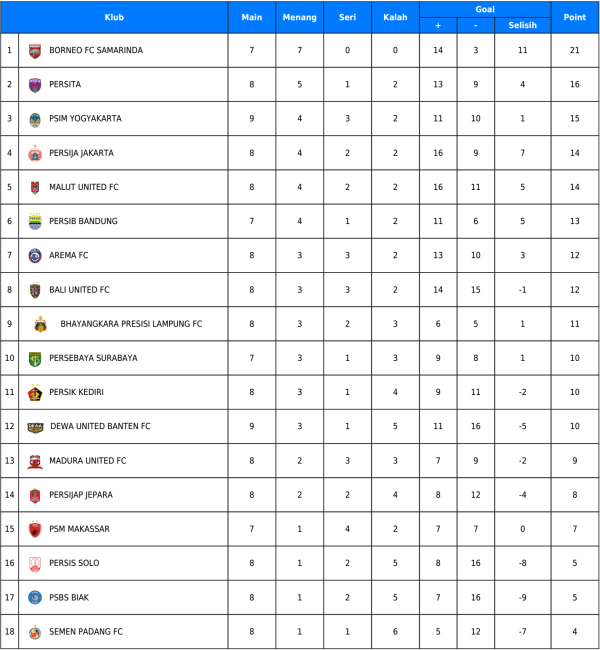Click the Bhayangkara Presisi Lampung FC logo

pyautogui.click(x=40, y=324)
